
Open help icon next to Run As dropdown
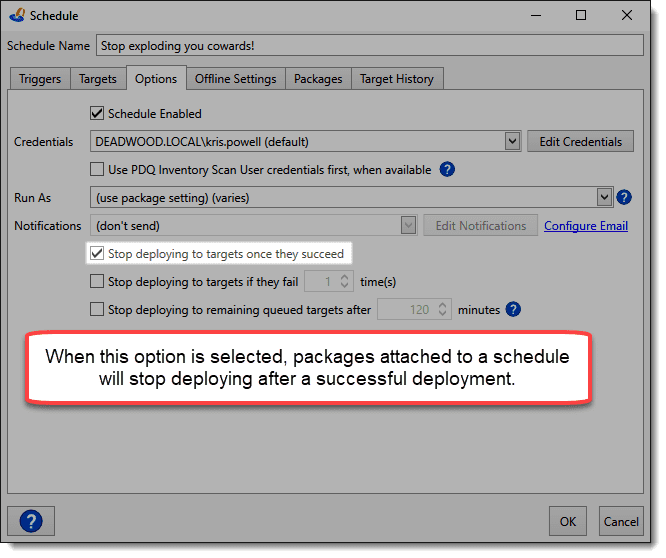click(x=624, y=197)
